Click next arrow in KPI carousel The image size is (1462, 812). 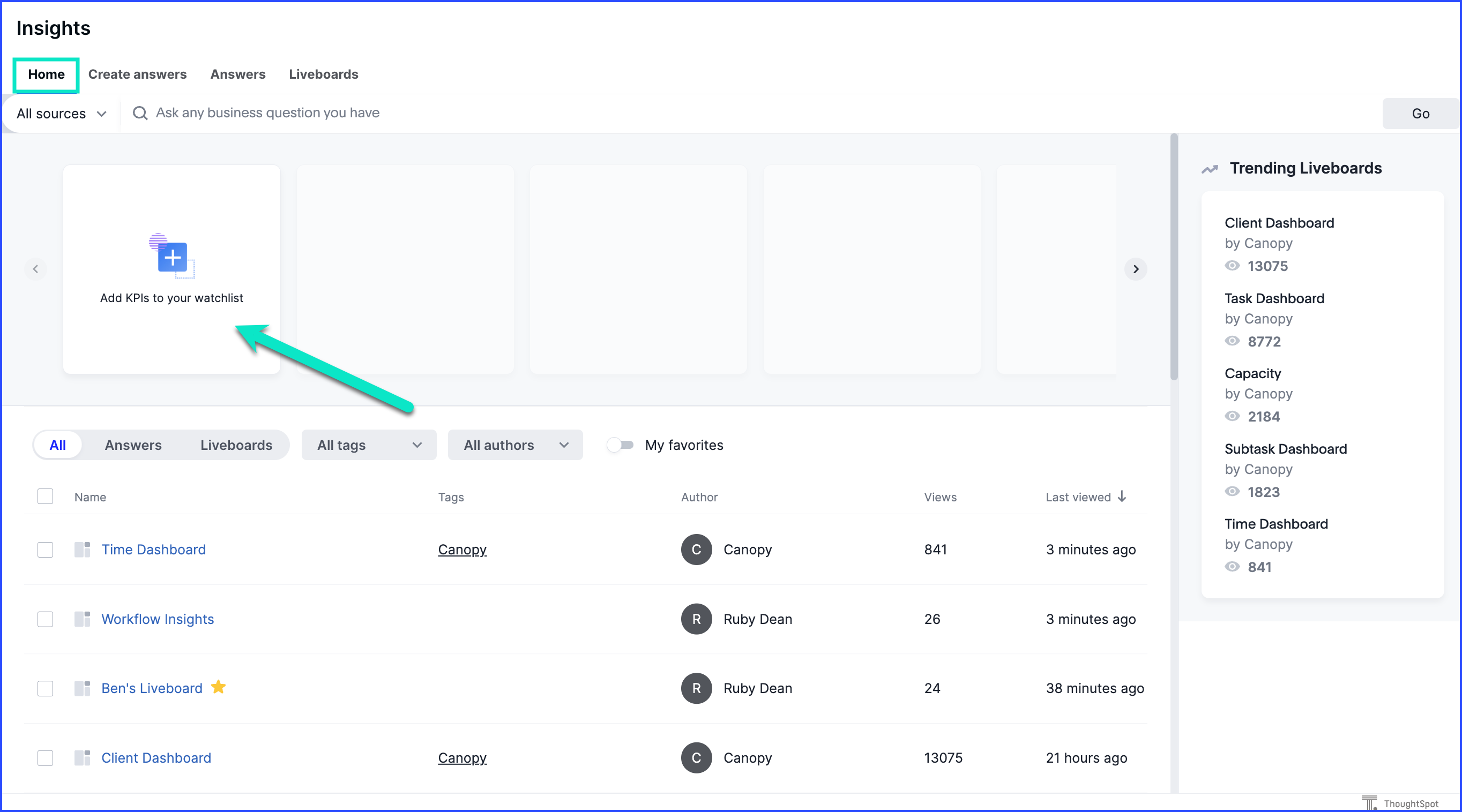[x=1136, y=269]
